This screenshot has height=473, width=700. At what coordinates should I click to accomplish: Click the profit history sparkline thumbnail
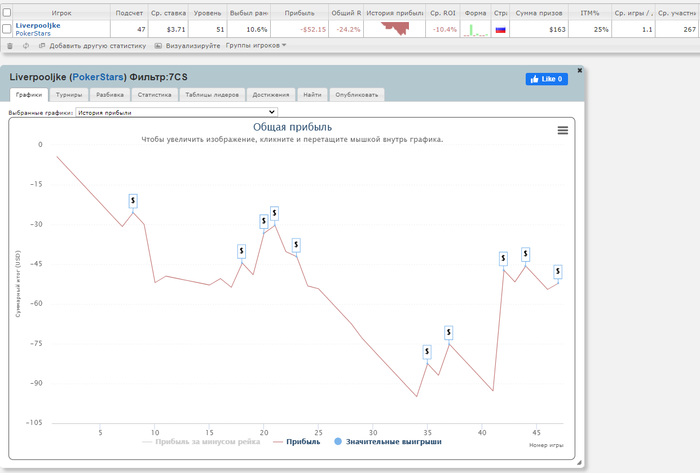(395, 29)
